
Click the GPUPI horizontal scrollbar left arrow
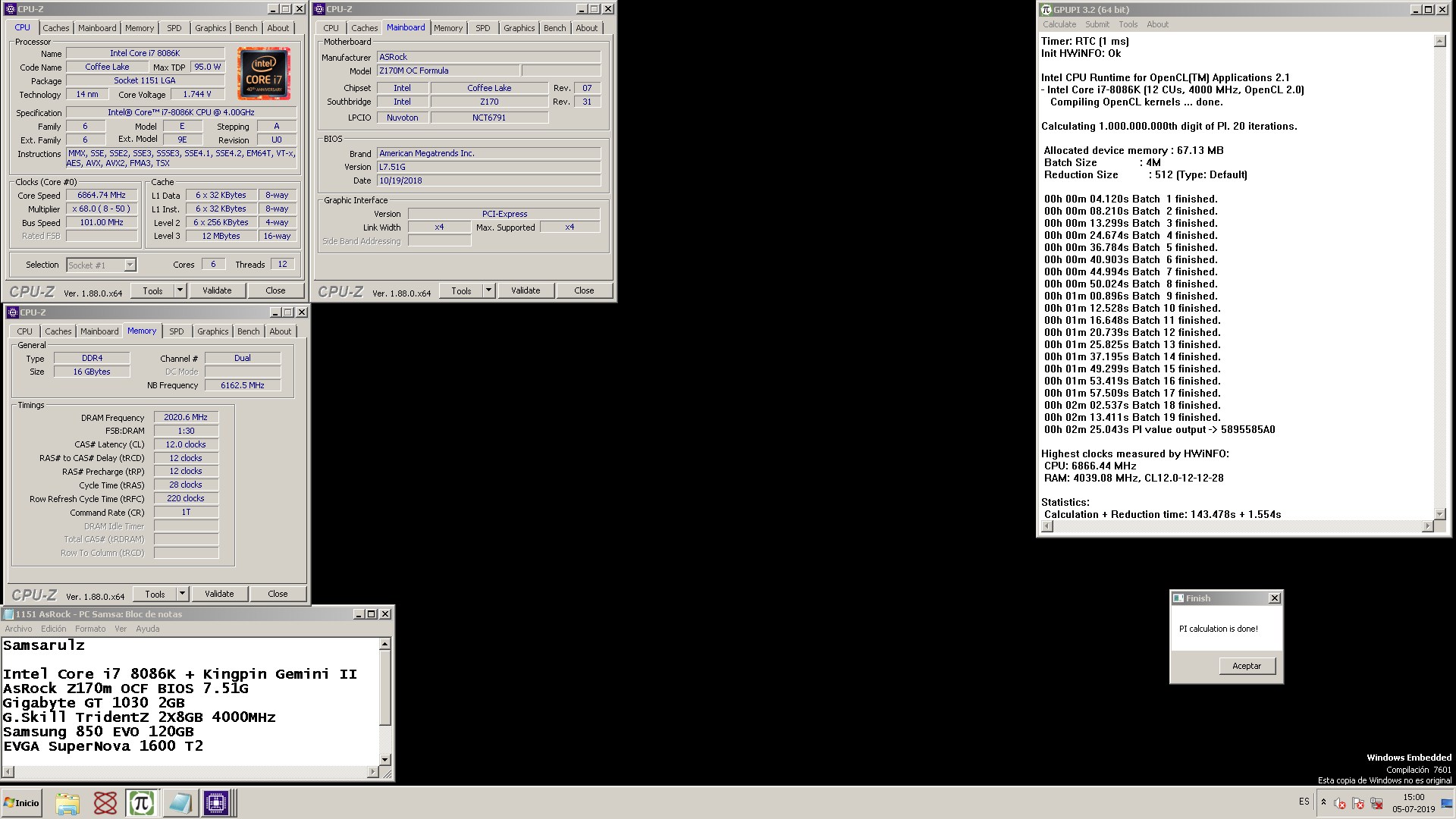pos(1047,526)
